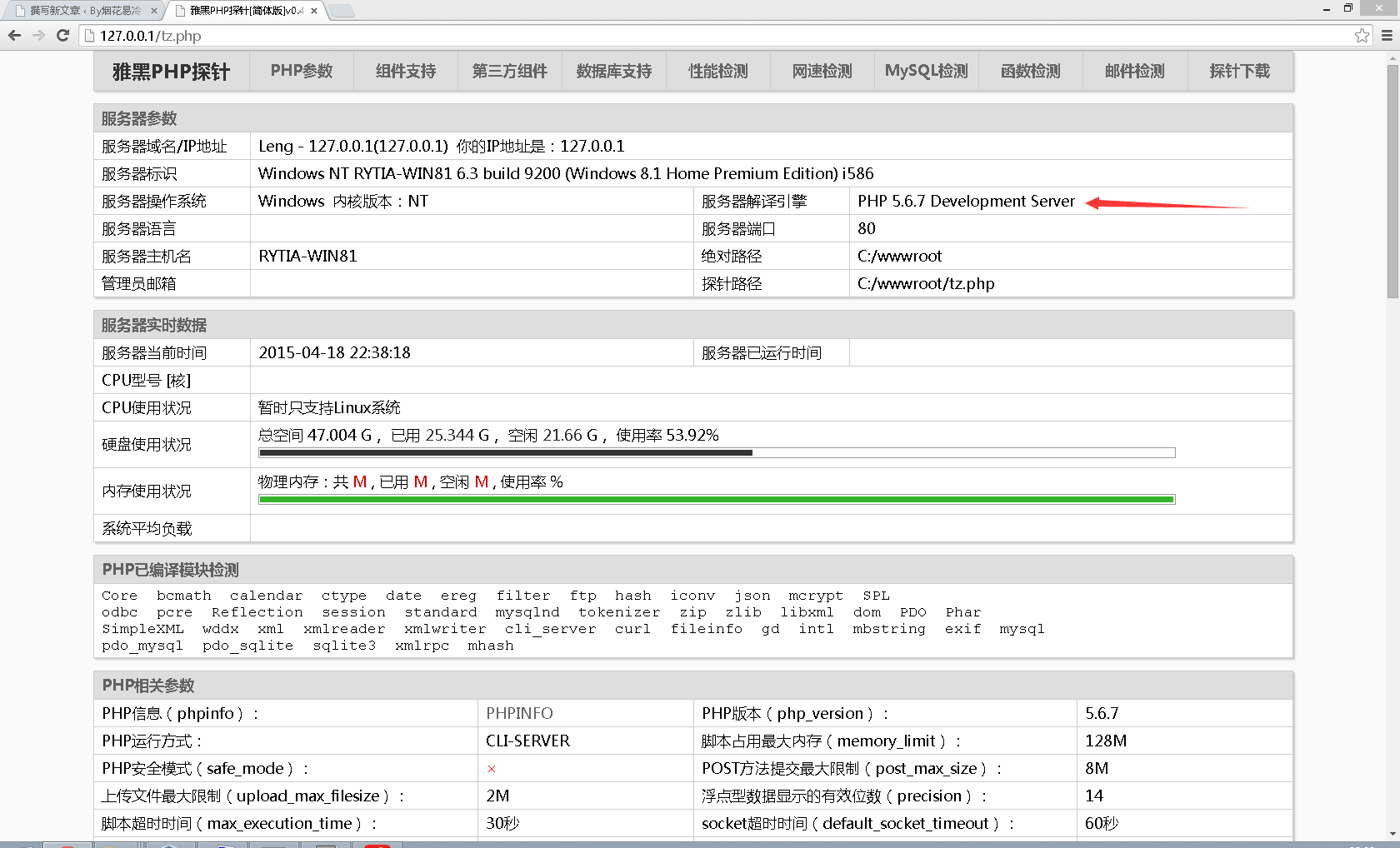Click the red × safe_mode indicator
This screenshot has height=848, width=1400.
[x=492, y=769]
